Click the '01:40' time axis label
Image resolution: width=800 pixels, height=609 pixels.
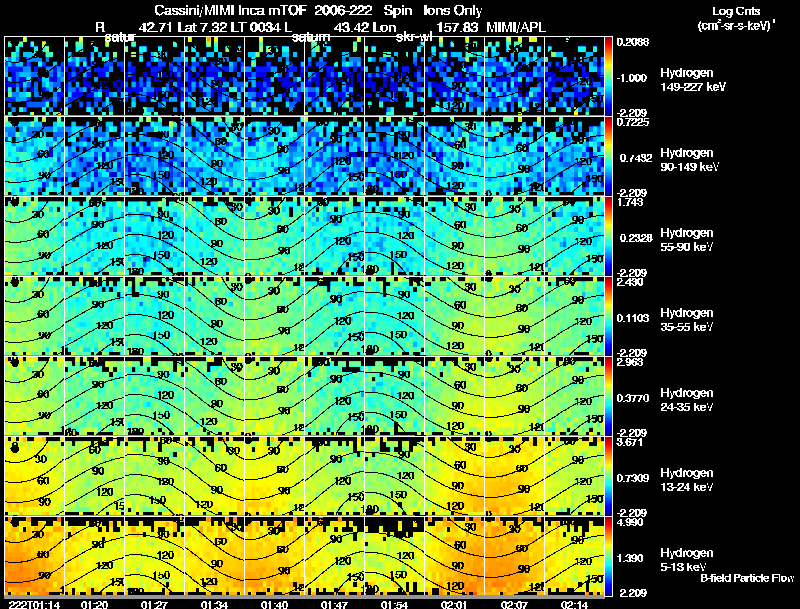(274, 604)
